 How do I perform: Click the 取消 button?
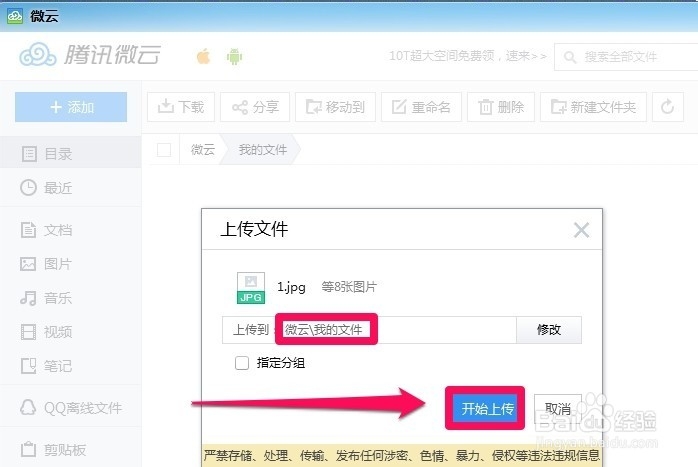click(558, 409)
